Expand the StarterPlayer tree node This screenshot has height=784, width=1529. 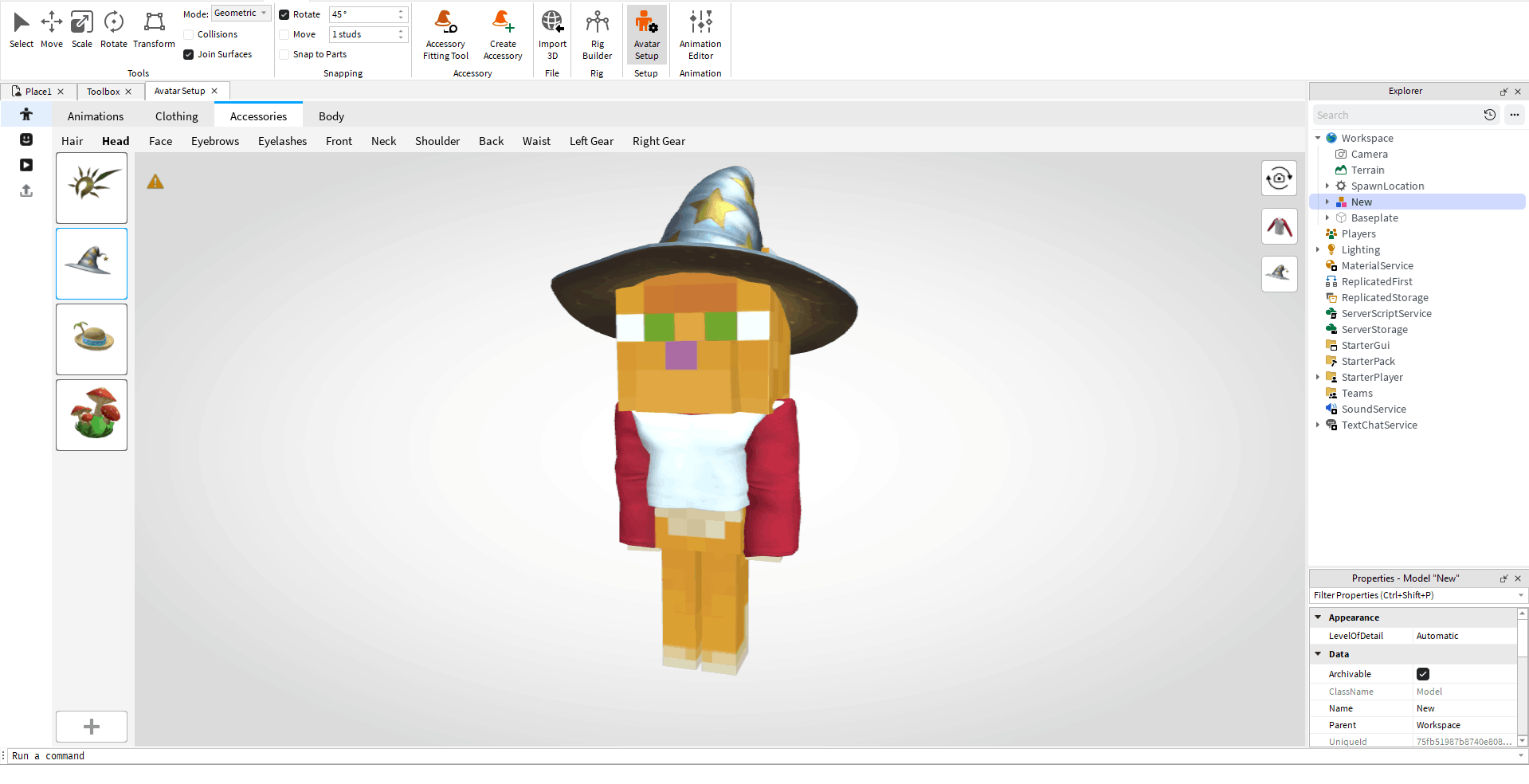click(1318, 378)
